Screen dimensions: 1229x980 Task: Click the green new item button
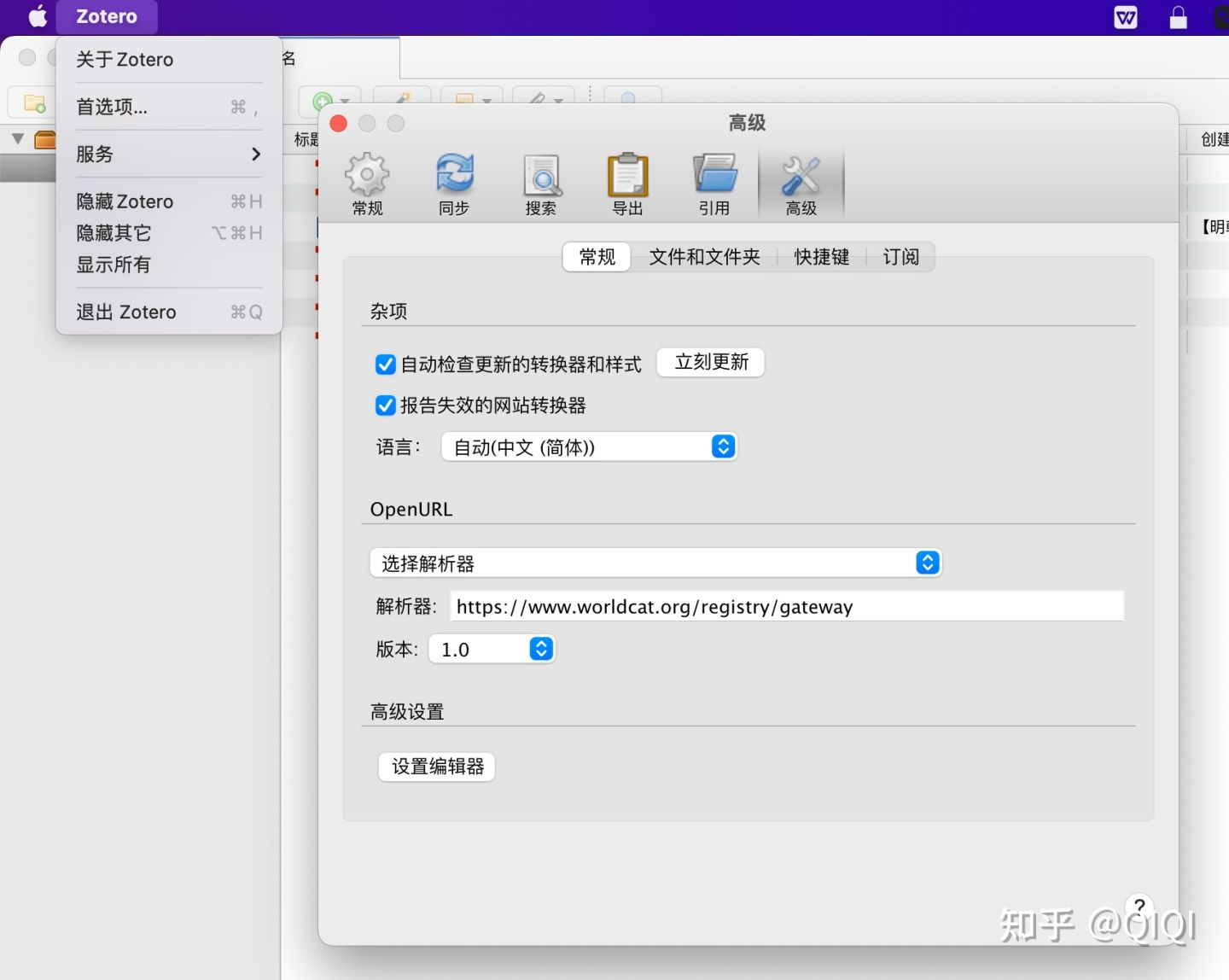point(323,102)
